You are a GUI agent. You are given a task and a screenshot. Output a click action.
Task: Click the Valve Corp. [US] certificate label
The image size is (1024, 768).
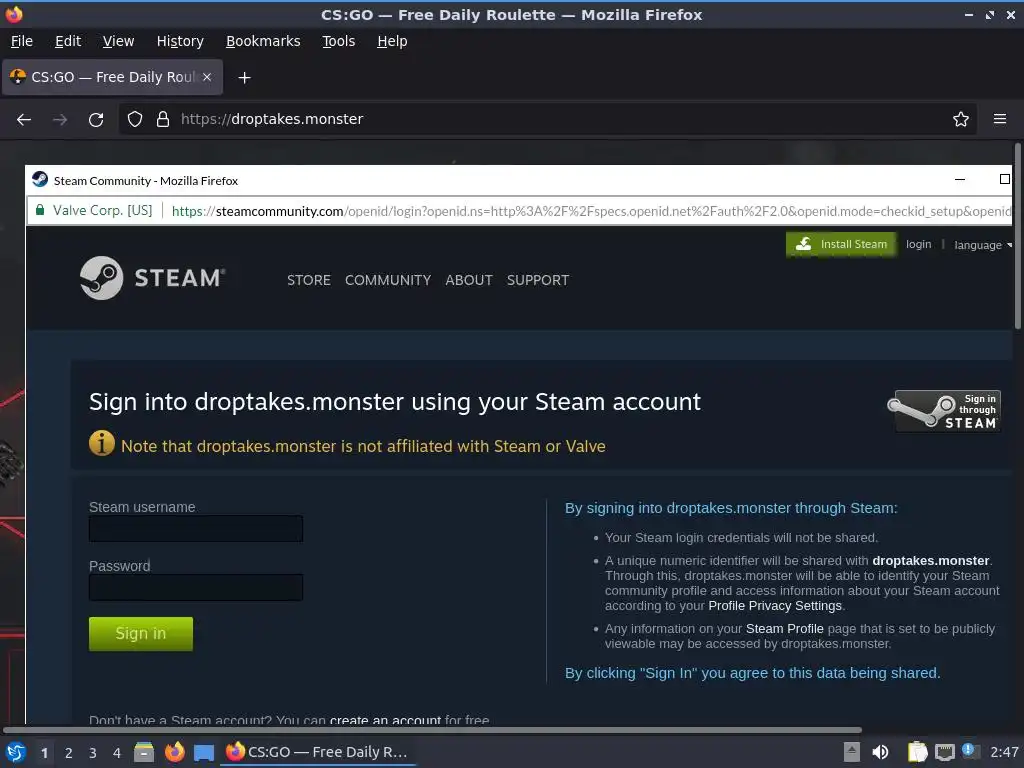tap(103, 210)
